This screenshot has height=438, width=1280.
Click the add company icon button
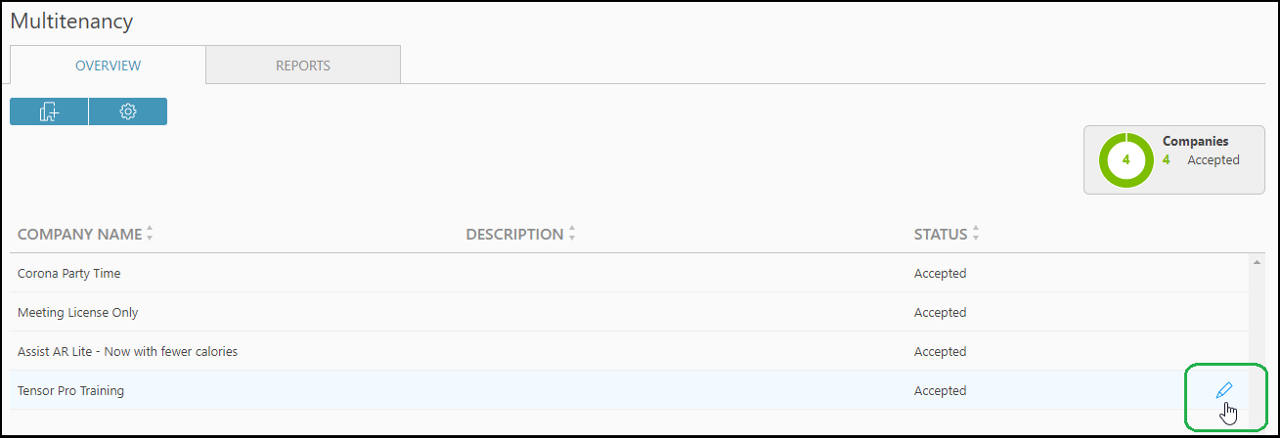pyautogui.click(x=49, y=112)
